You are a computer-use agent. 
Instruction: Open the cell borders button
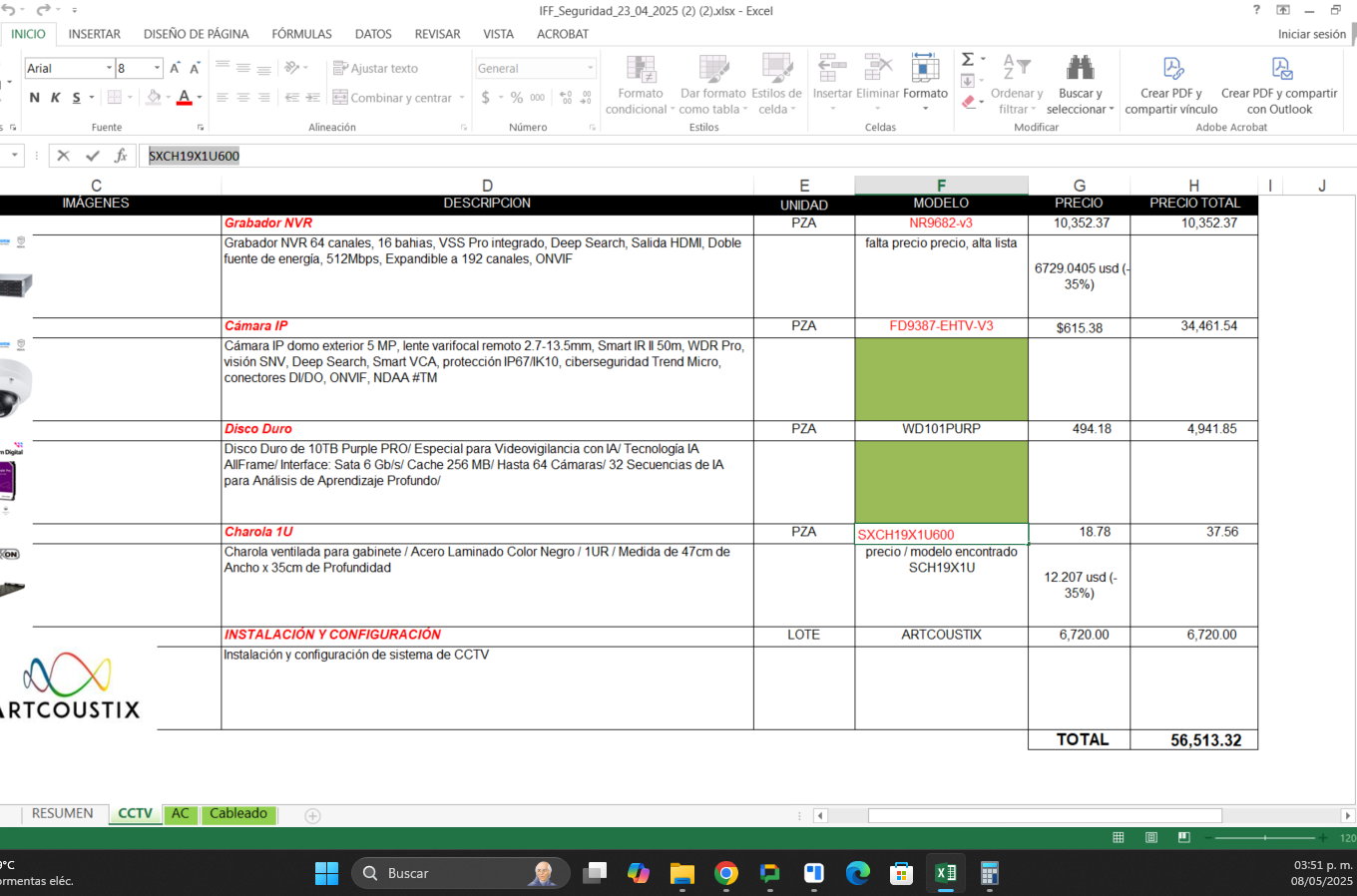(x=115, y=98)
